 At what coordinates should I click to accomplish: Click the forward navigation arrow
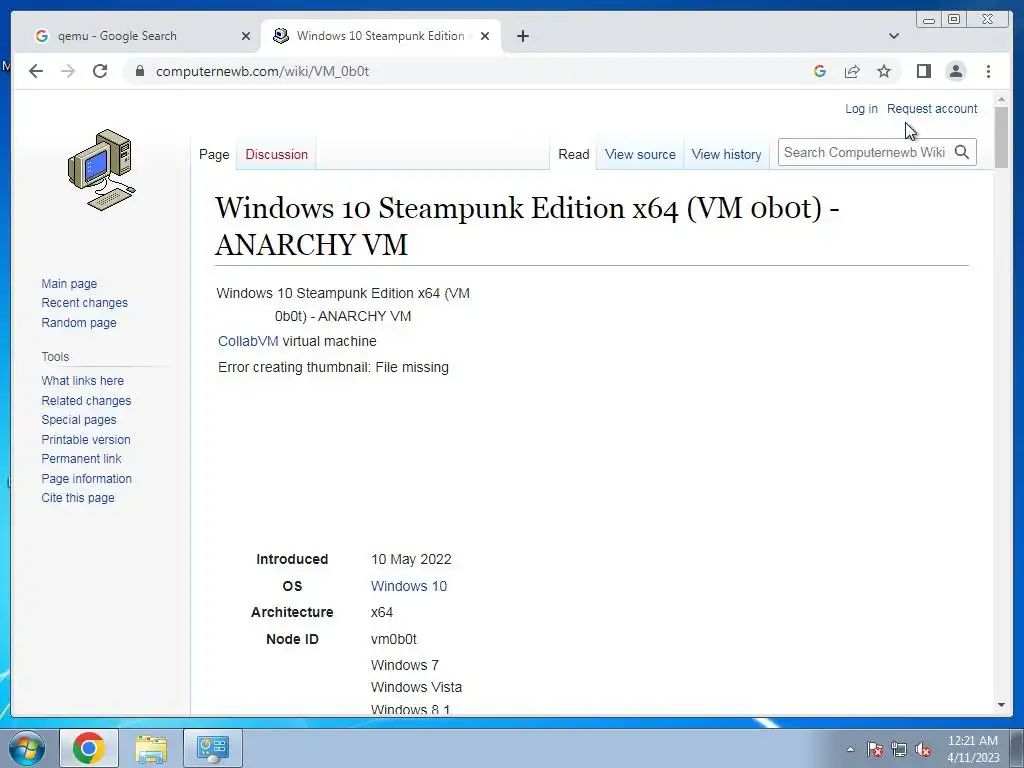point(68,71)
